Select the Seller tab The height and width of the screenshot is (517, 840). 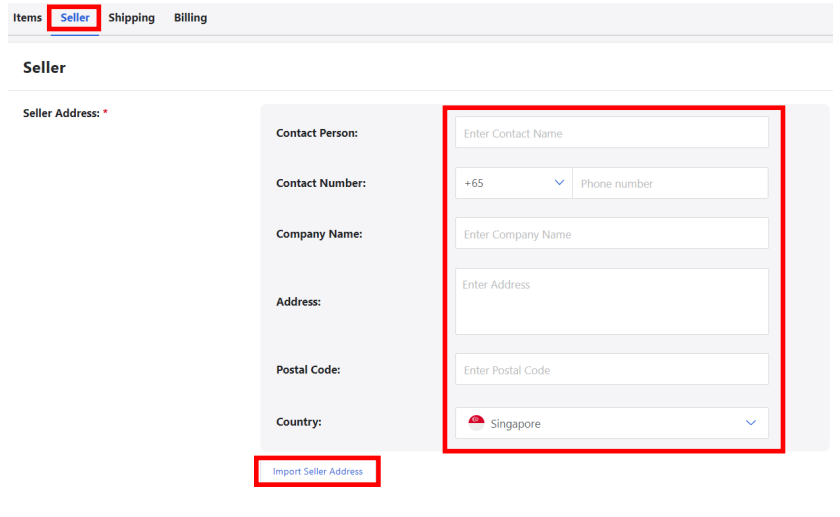point(75,18)
